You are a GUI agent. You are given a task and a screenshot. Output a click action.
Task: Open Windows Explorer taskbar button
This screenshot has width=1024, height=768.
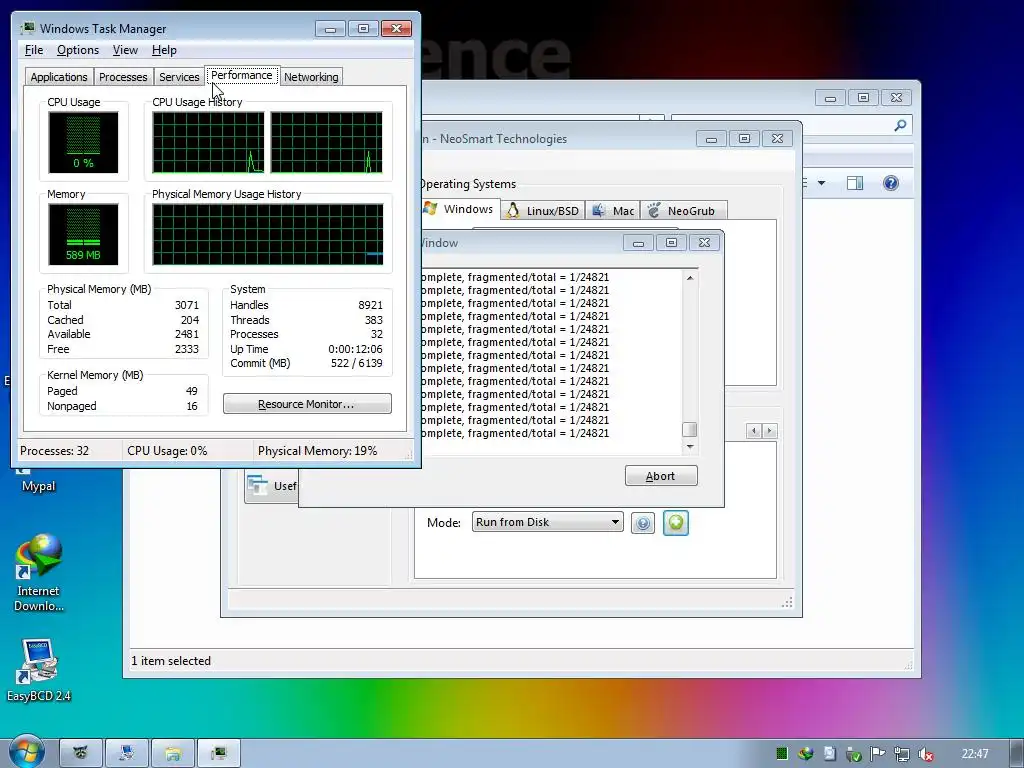[172, 754]
